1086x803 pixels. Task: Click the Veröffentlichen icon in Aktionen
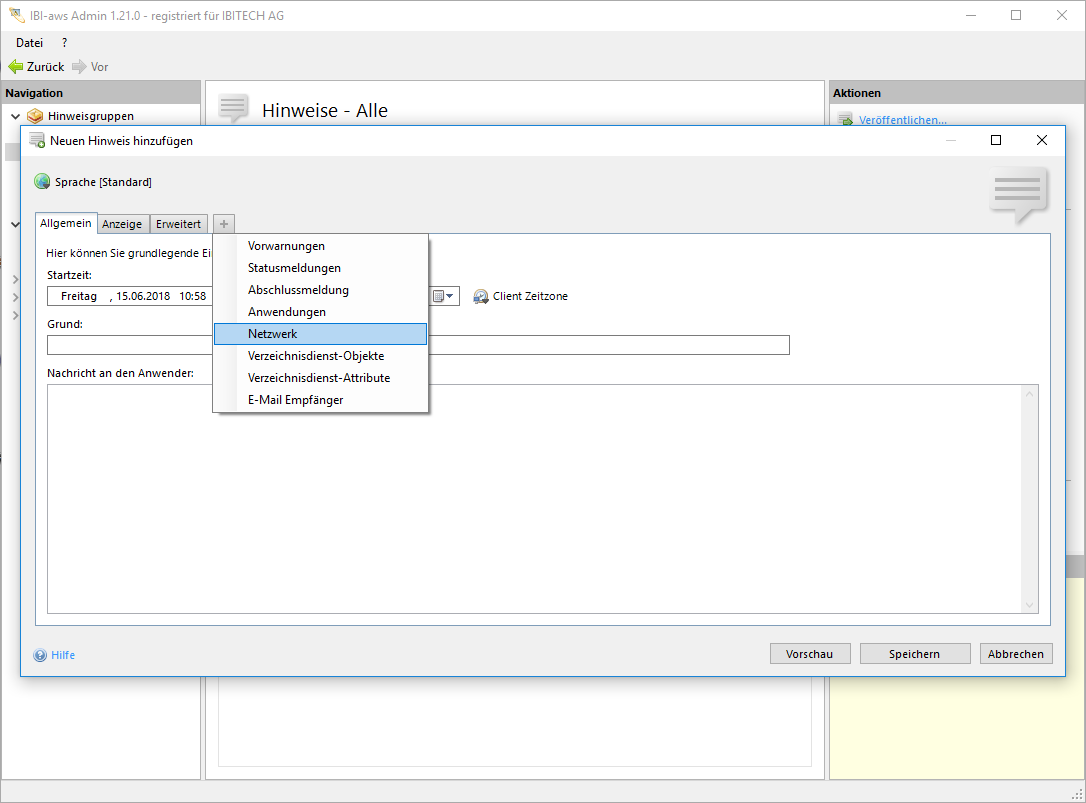click(x=845, y=120)
